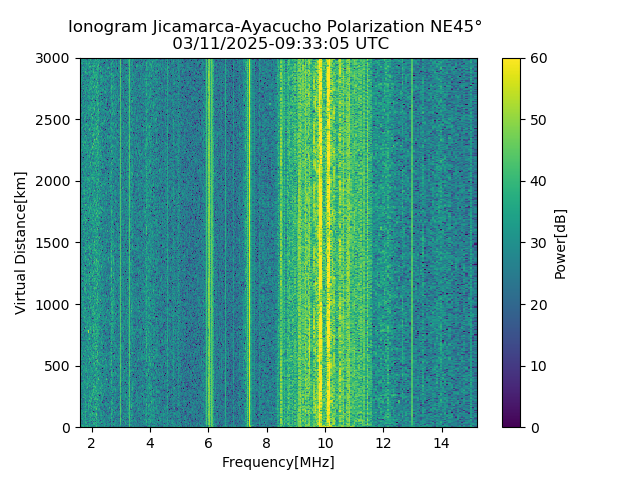Click the vertical line at 13 MHz
This screenshot has width=640, height=480.
point(412,243)
